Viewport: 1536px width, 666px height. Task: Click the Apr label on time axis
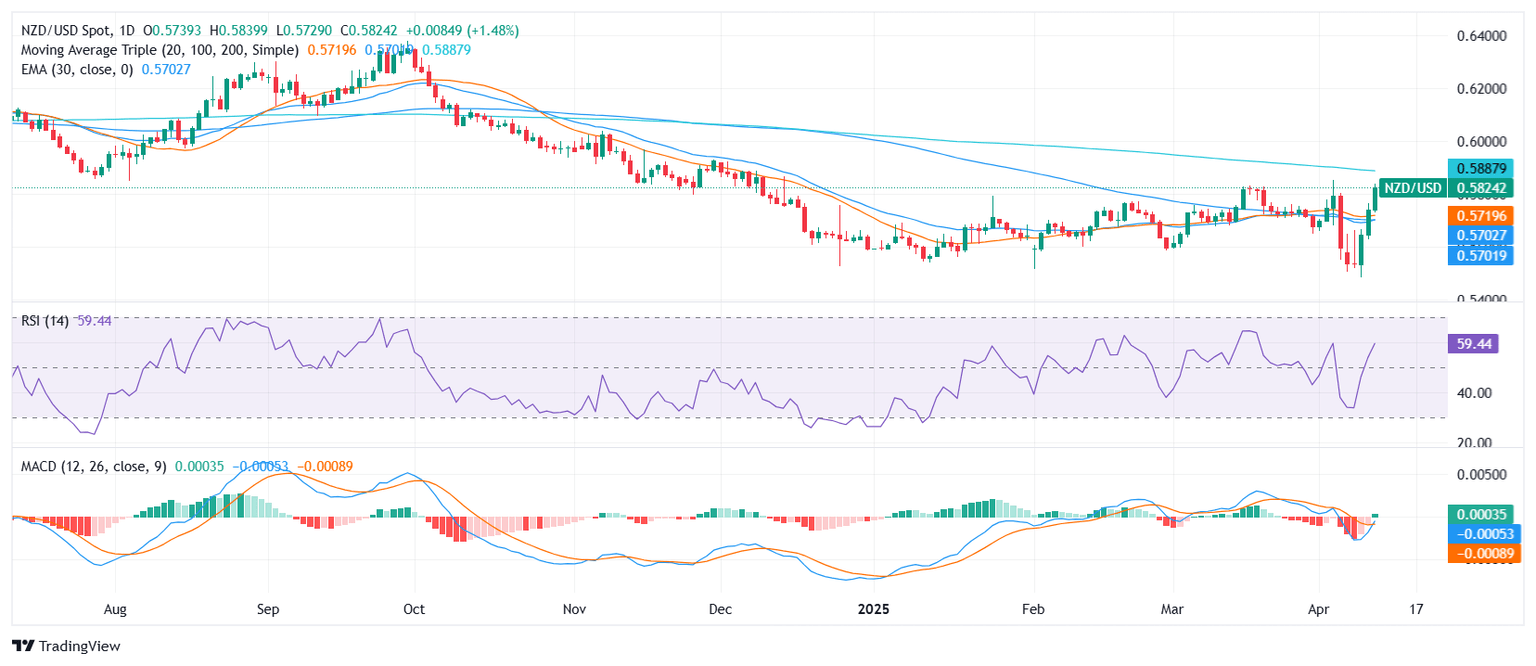pos(1318,607)
